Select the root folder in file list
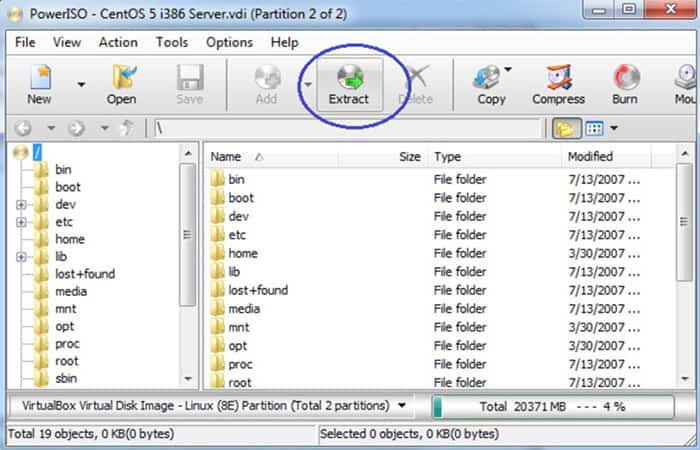 coord(240,383)
